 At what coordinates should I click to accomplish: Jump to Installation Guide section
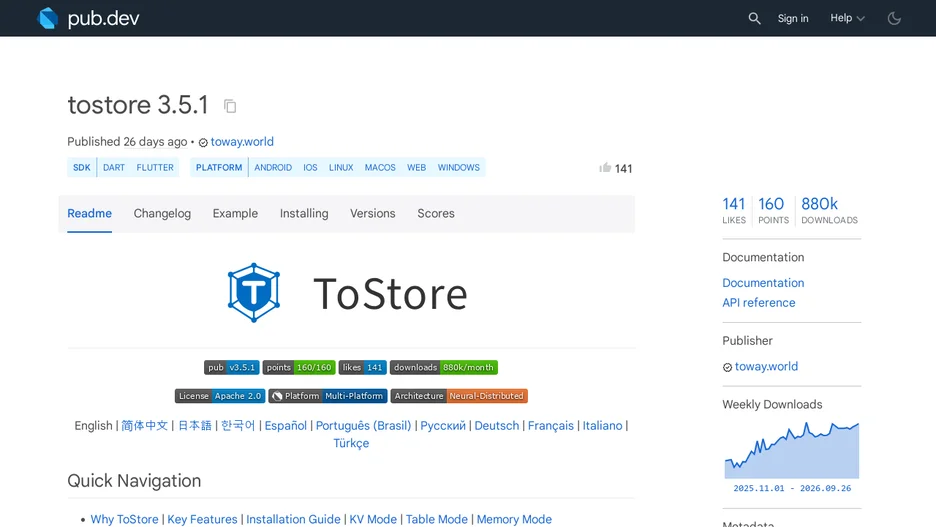(x=293, y=519)
